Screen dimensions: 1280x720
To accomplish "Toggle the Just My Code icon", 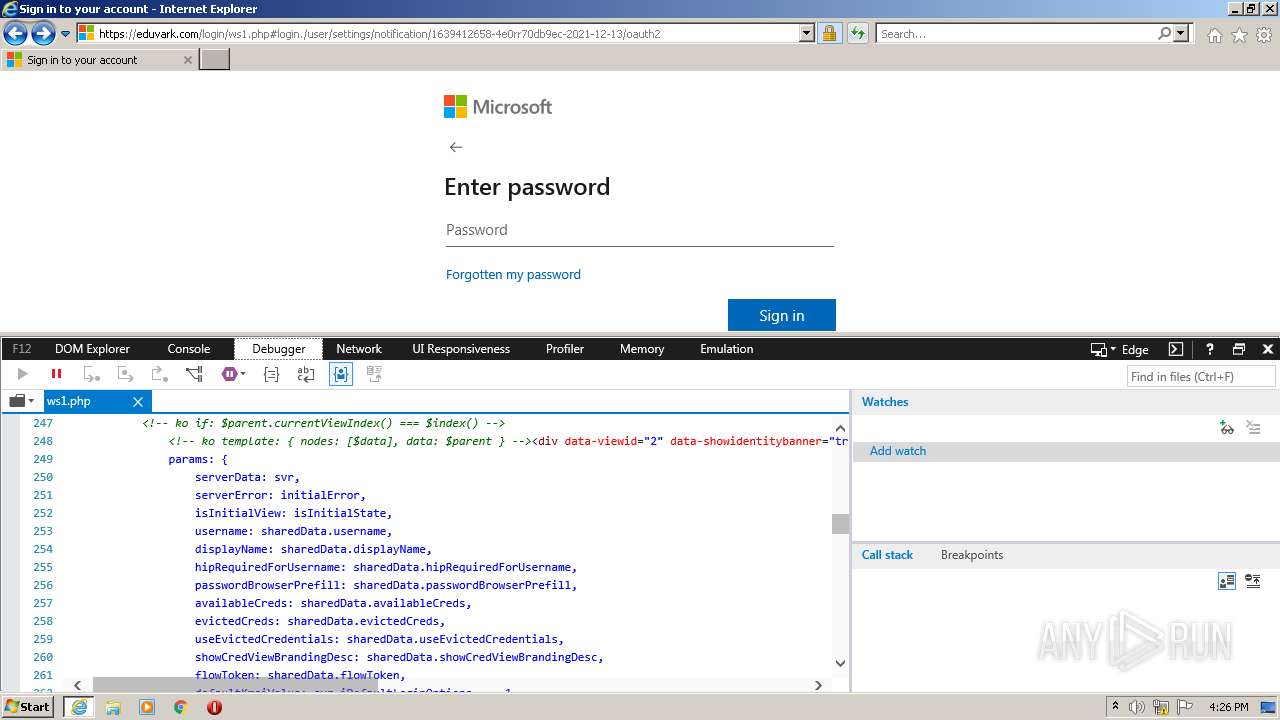I will (341, 374).
